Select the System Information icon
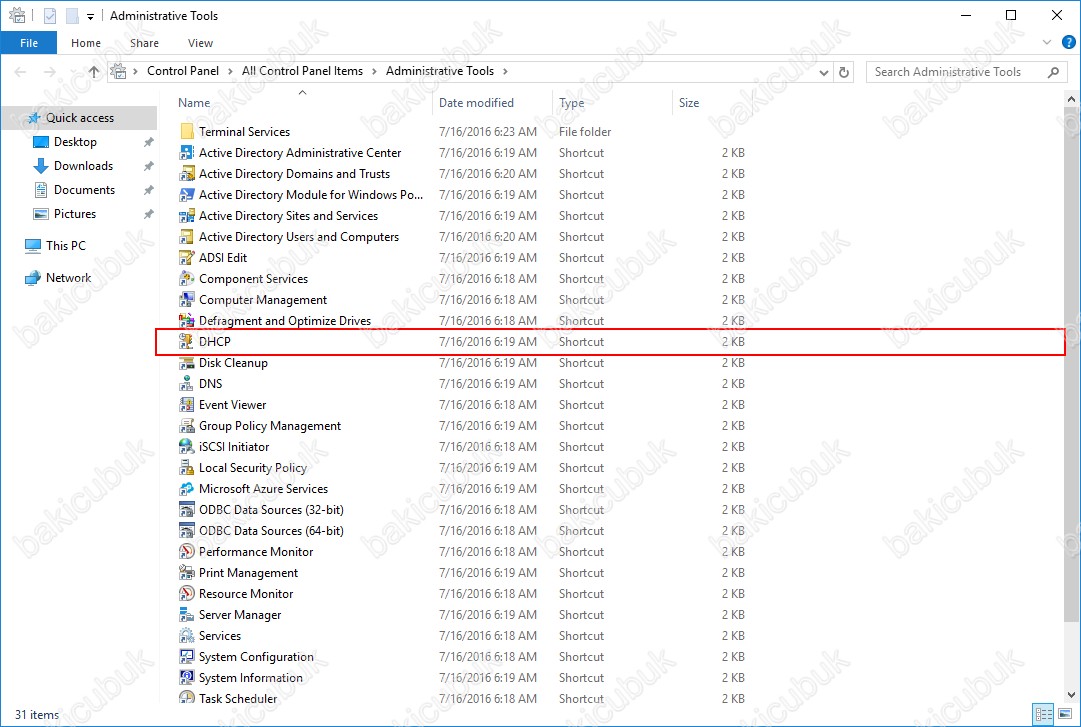Screen dimensions: 1081x727 (186, 678)
